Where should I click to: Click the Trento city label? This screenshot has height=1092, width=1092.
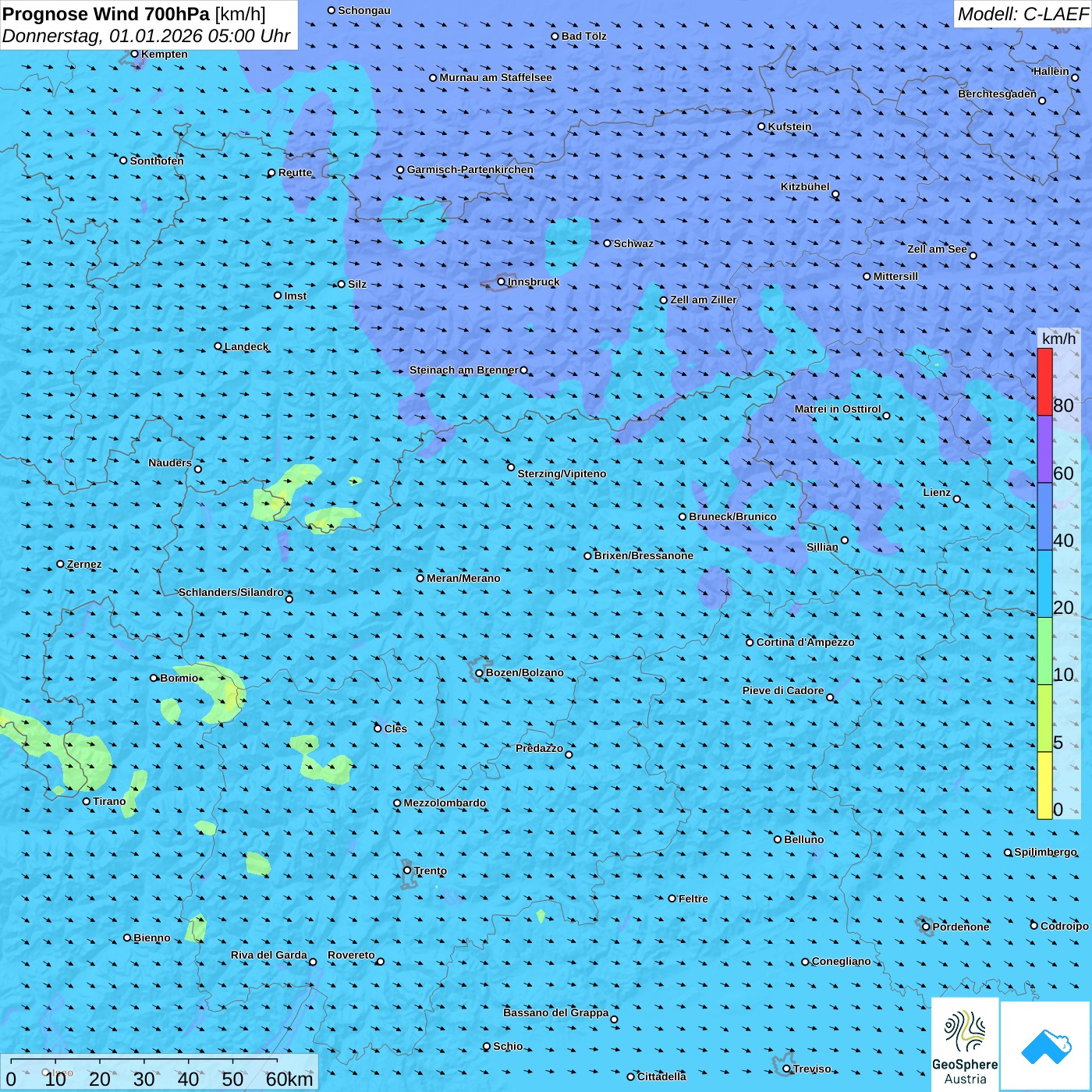tap(431, 870)
